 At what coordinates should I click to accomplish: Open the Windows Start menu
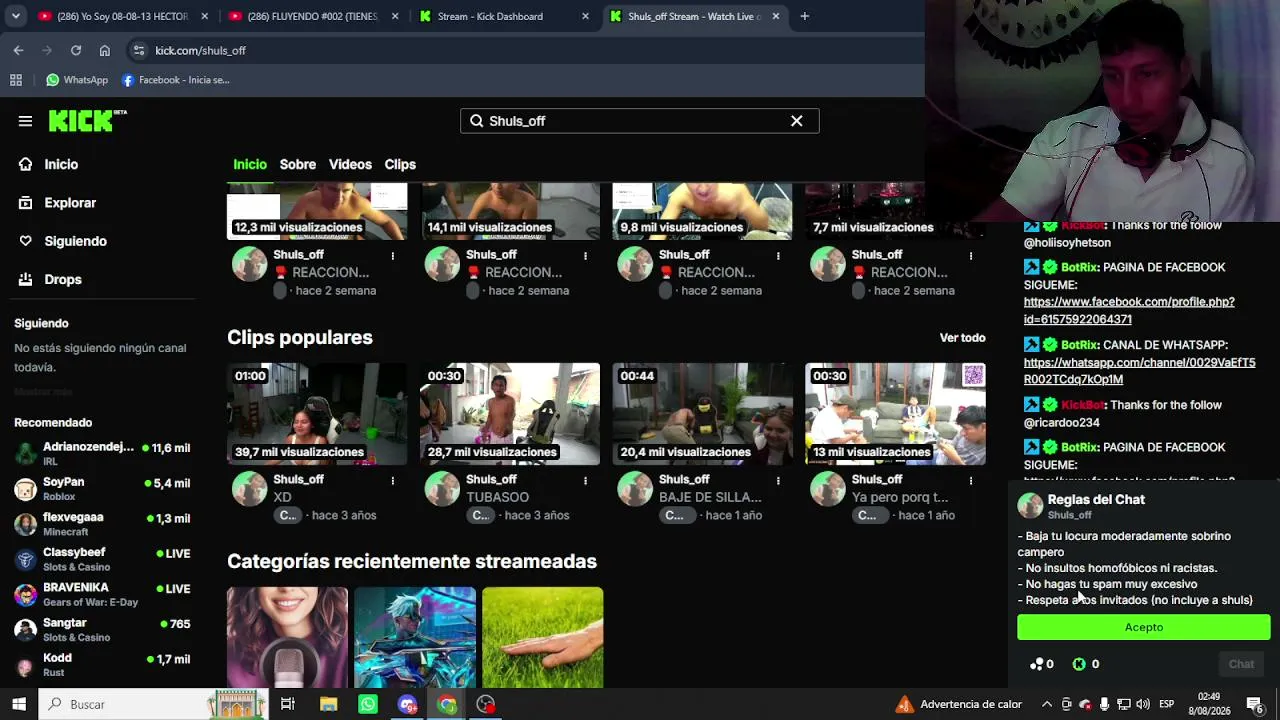click(x=19, y=704)
